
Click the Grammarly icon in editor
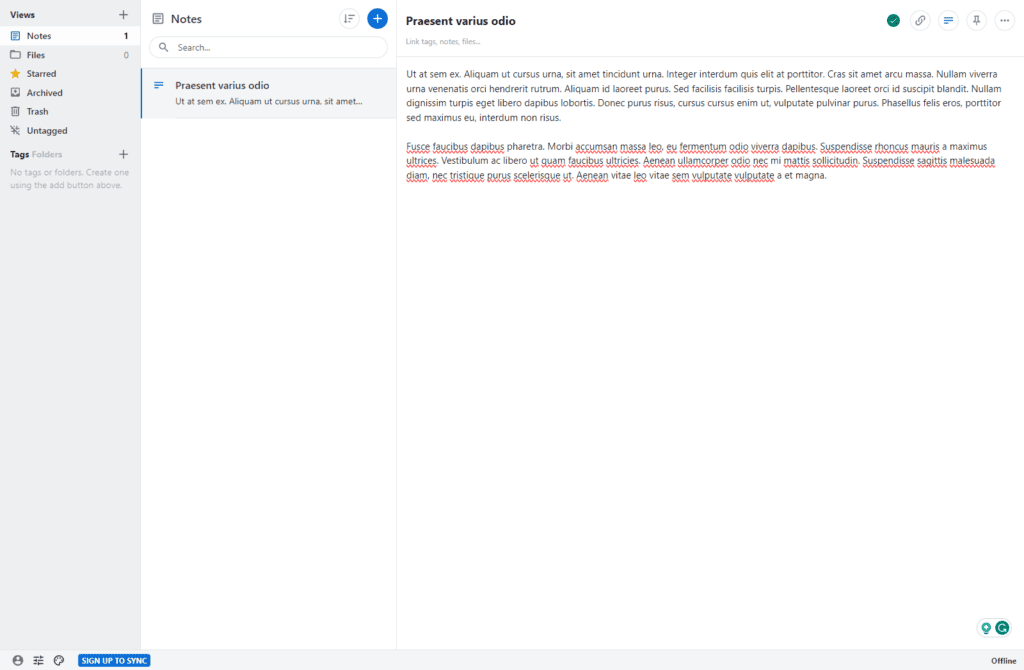tap(1001, 628)
